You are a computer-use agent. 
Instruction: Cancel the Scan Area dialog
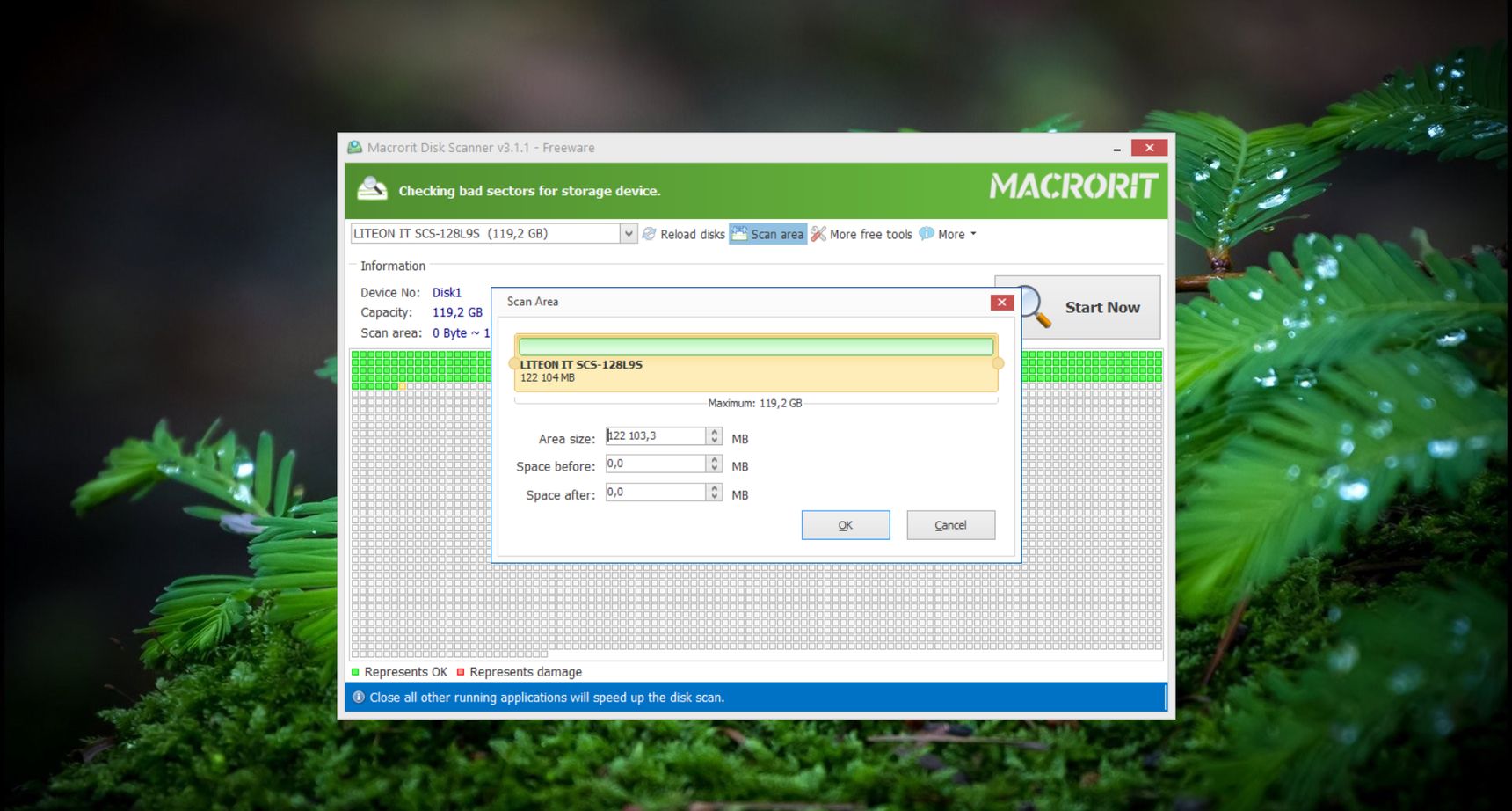[x=951, y=525]
